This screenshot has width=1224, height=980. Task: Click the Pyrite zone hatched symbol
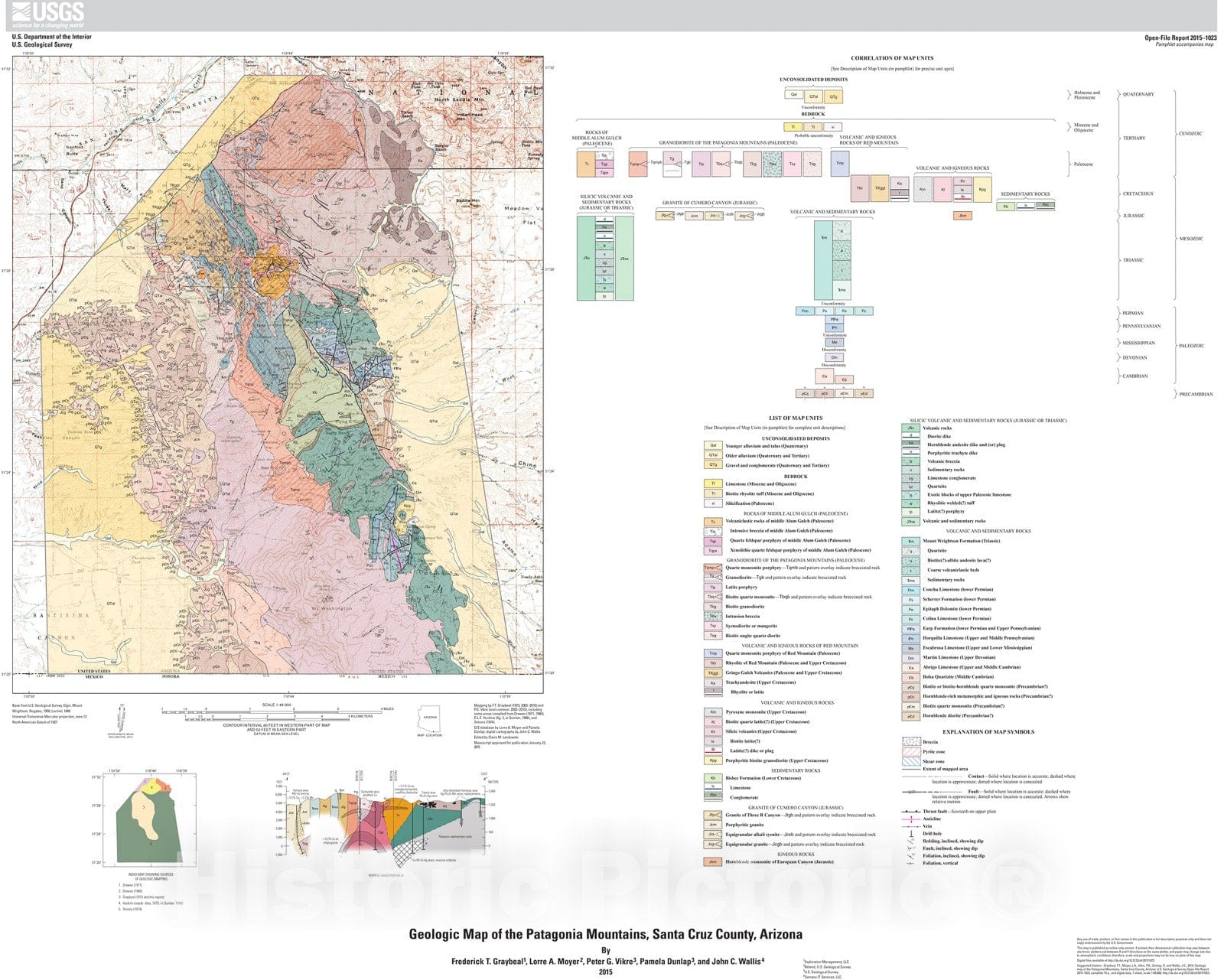[x=910, y=752]
